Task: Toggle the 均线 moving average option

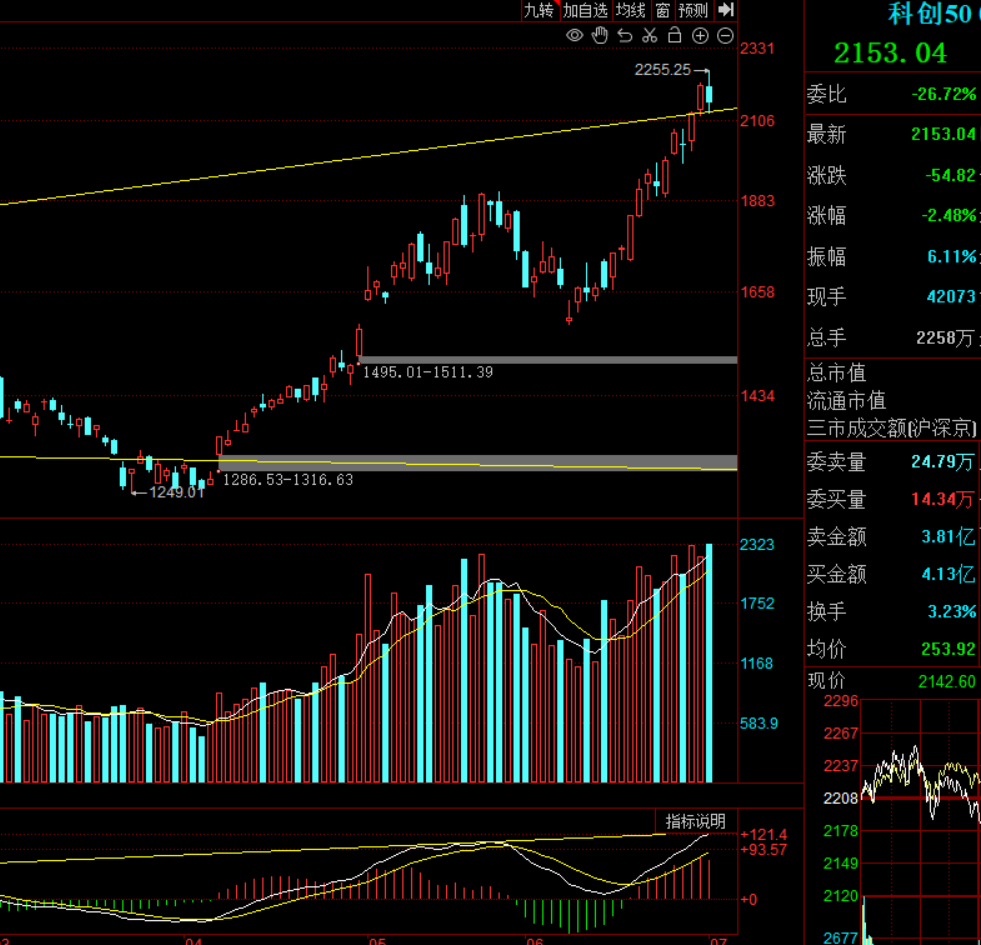Action: (630, 10)
